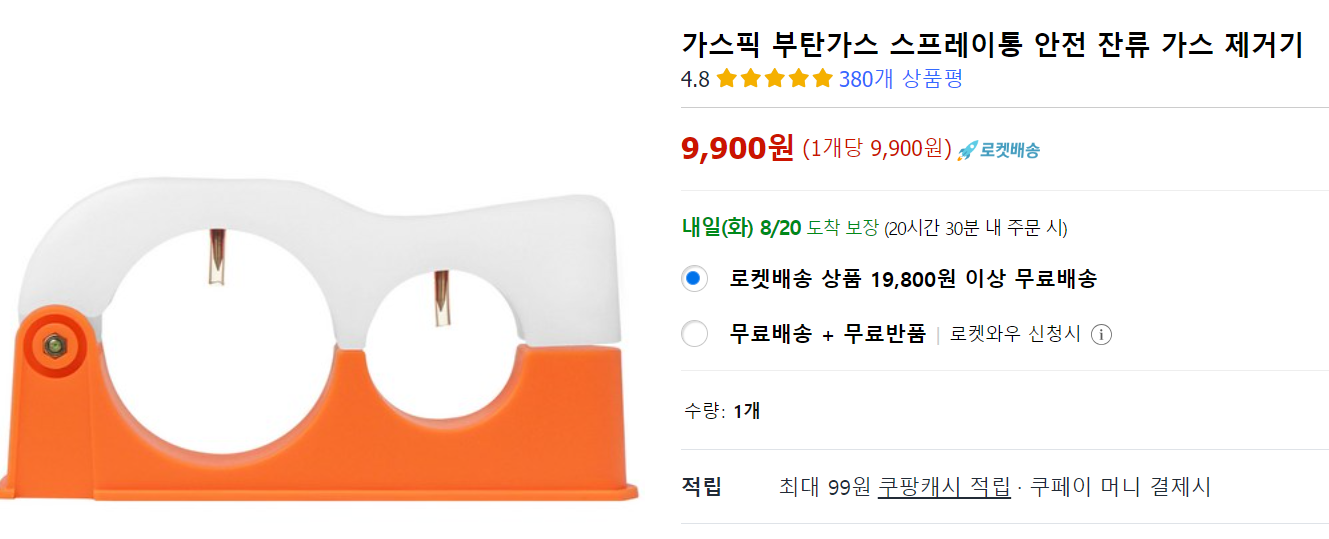Click the (1개당 9,900원) unit price text
The image size is (1329, 539).
click(x=877, y=149)
